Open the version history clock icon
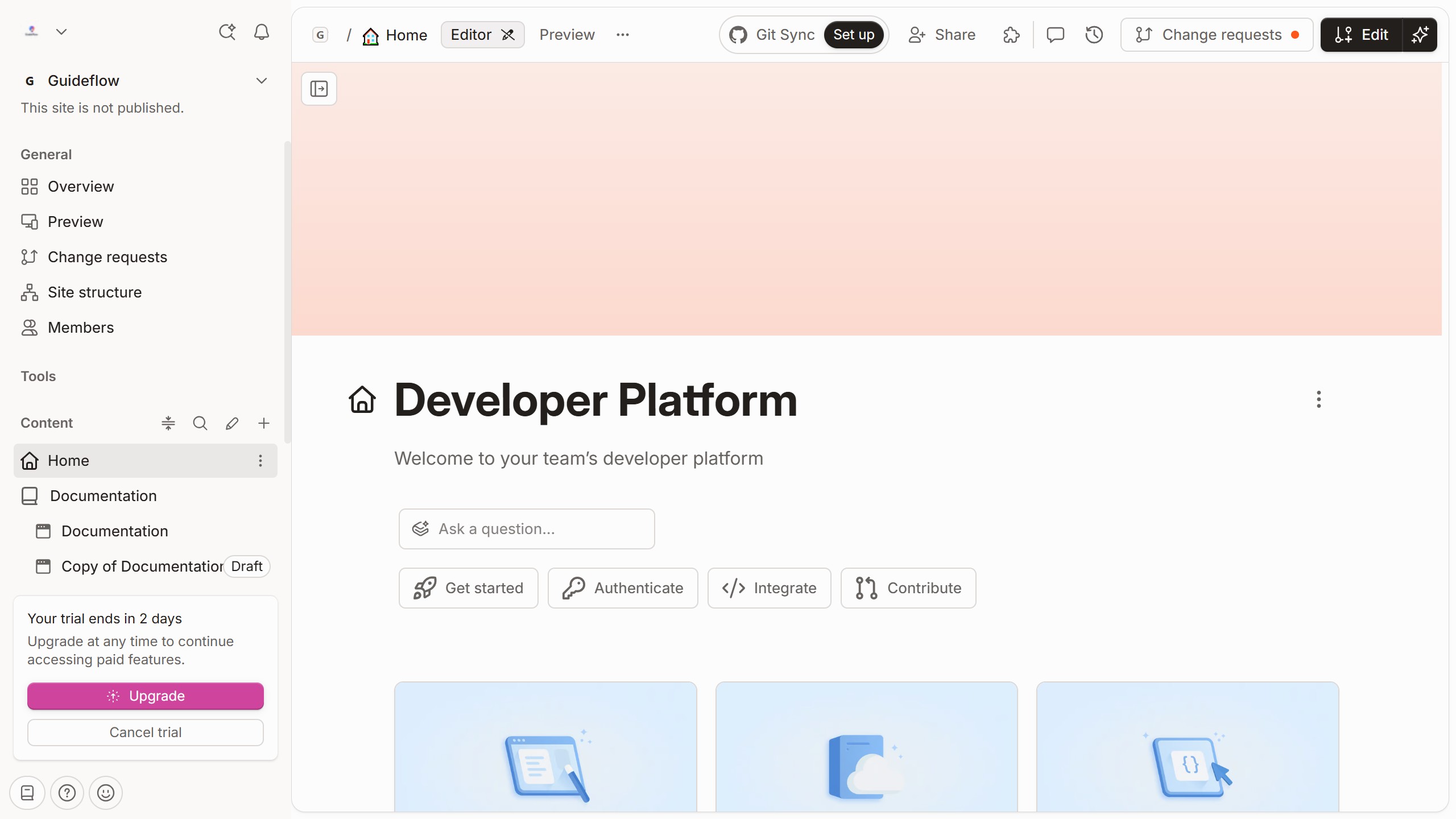The image size is (1456, 819). pyautogui.click(x=1094, y=35)
